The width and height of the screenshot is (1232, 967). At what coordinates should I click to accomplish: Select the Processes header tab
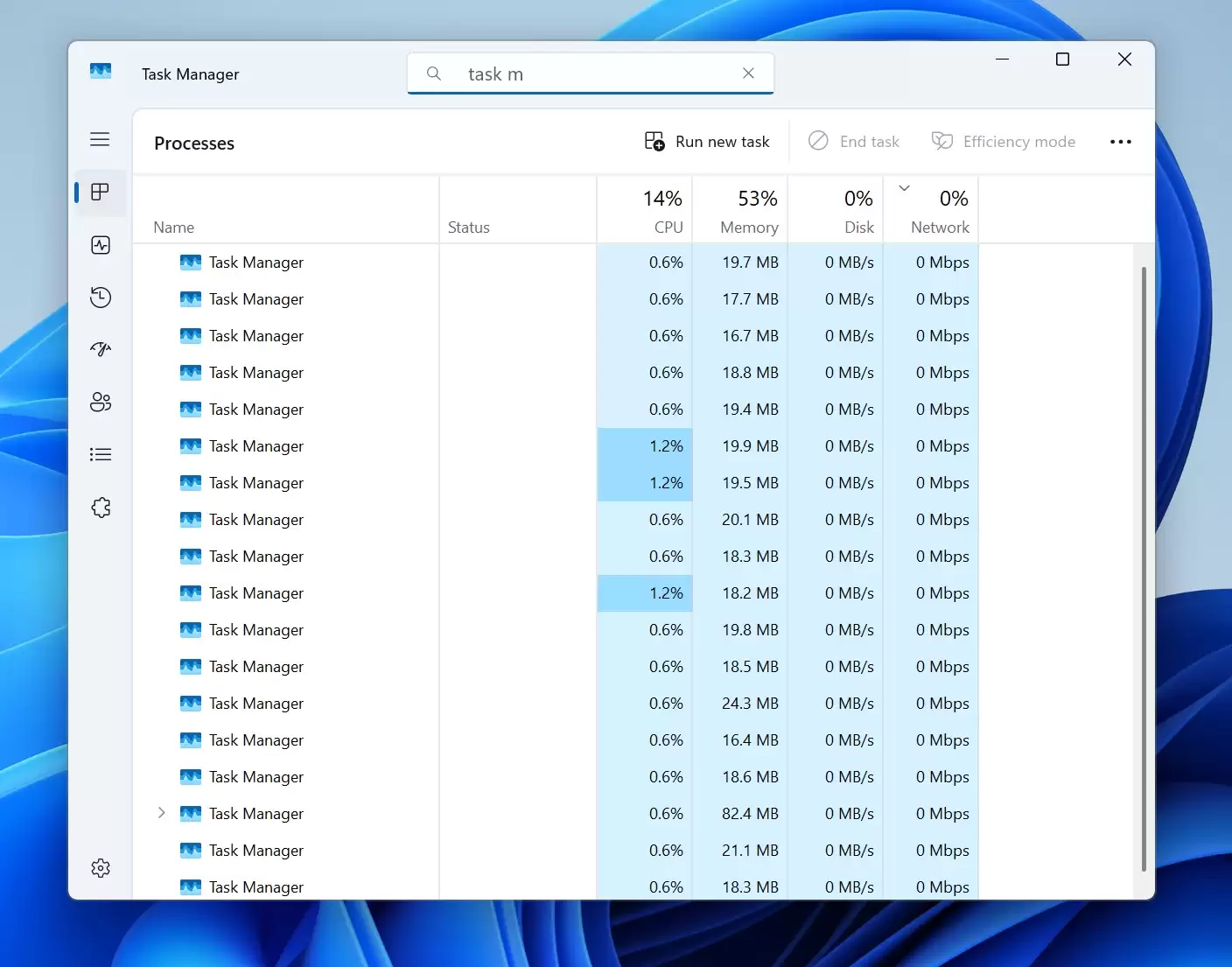click(194, 143)
